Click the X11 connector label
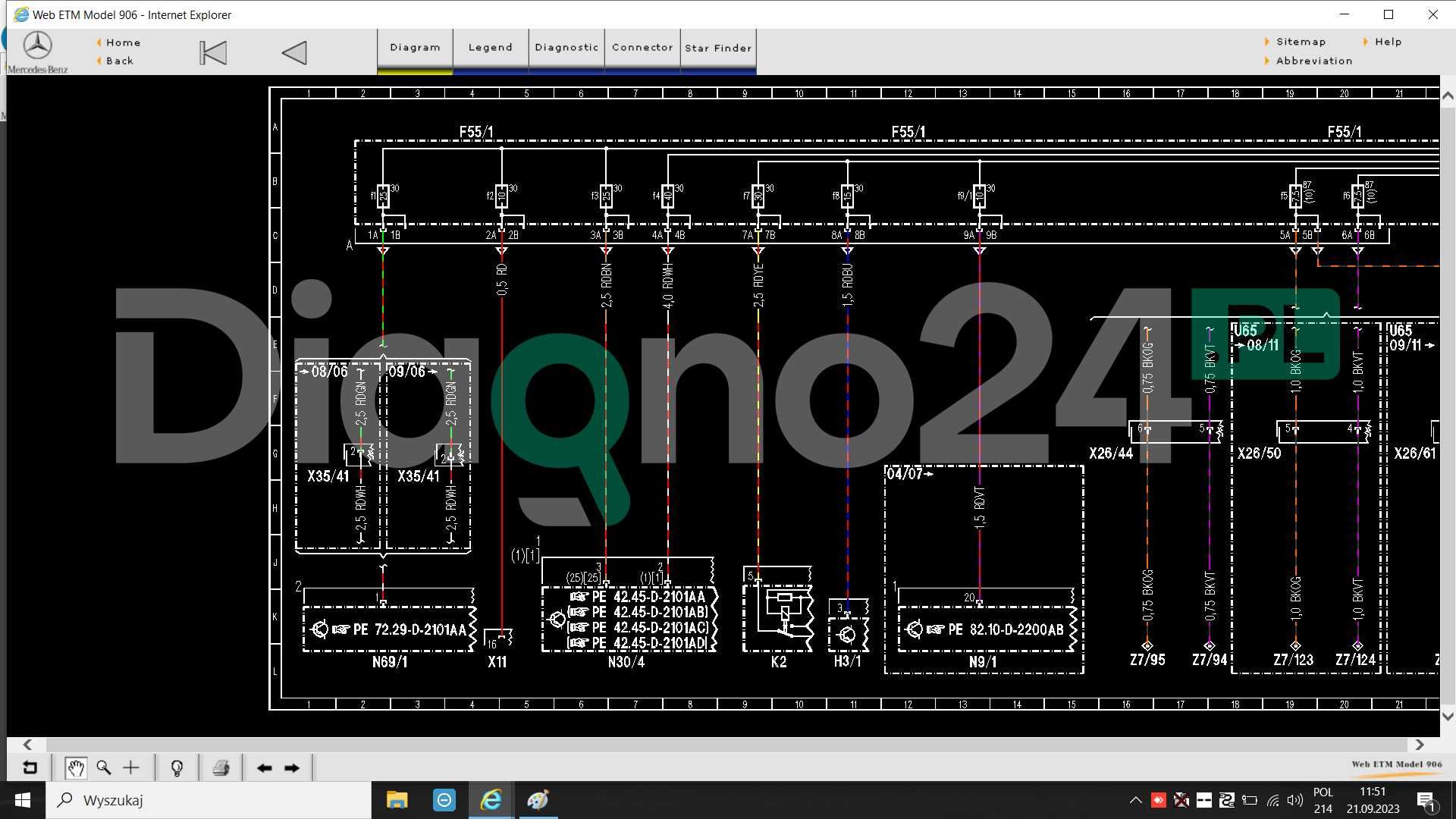Image resolution: width=1456 pixels, height=819 pixels. click(x=497, y=662)
